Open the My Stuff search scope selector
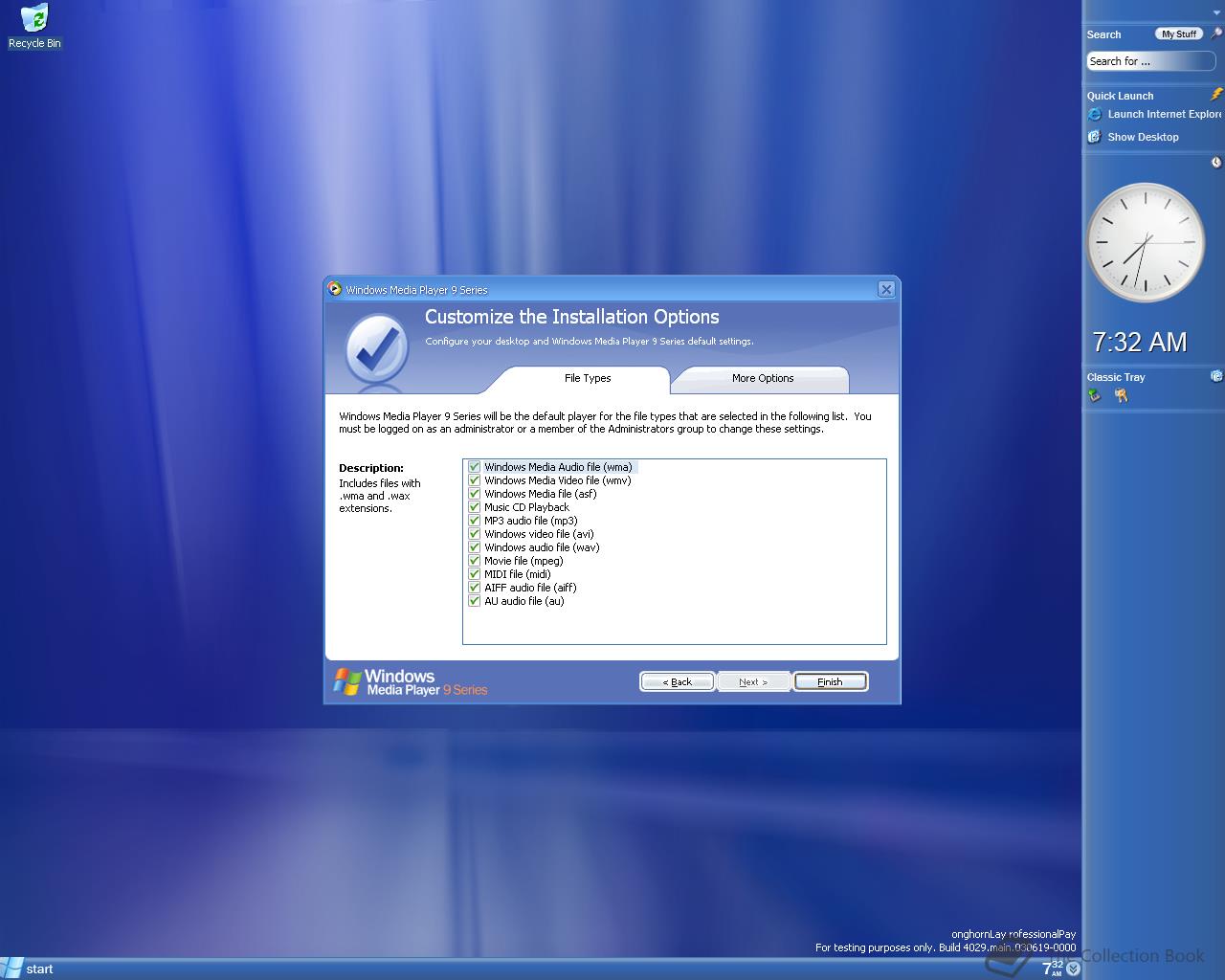 [1178, 33]
